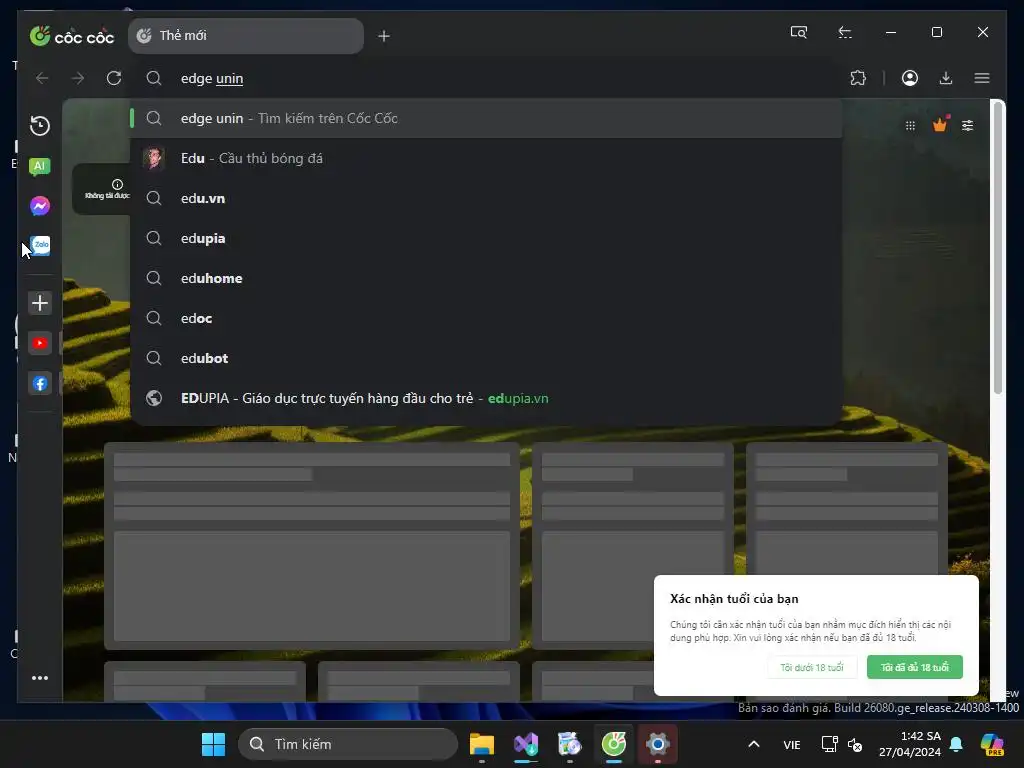The width and height of the screenshot is (1024, 768).
Task: Open Cốc Cốc browser taskbar icon
Action: (614, 744)
